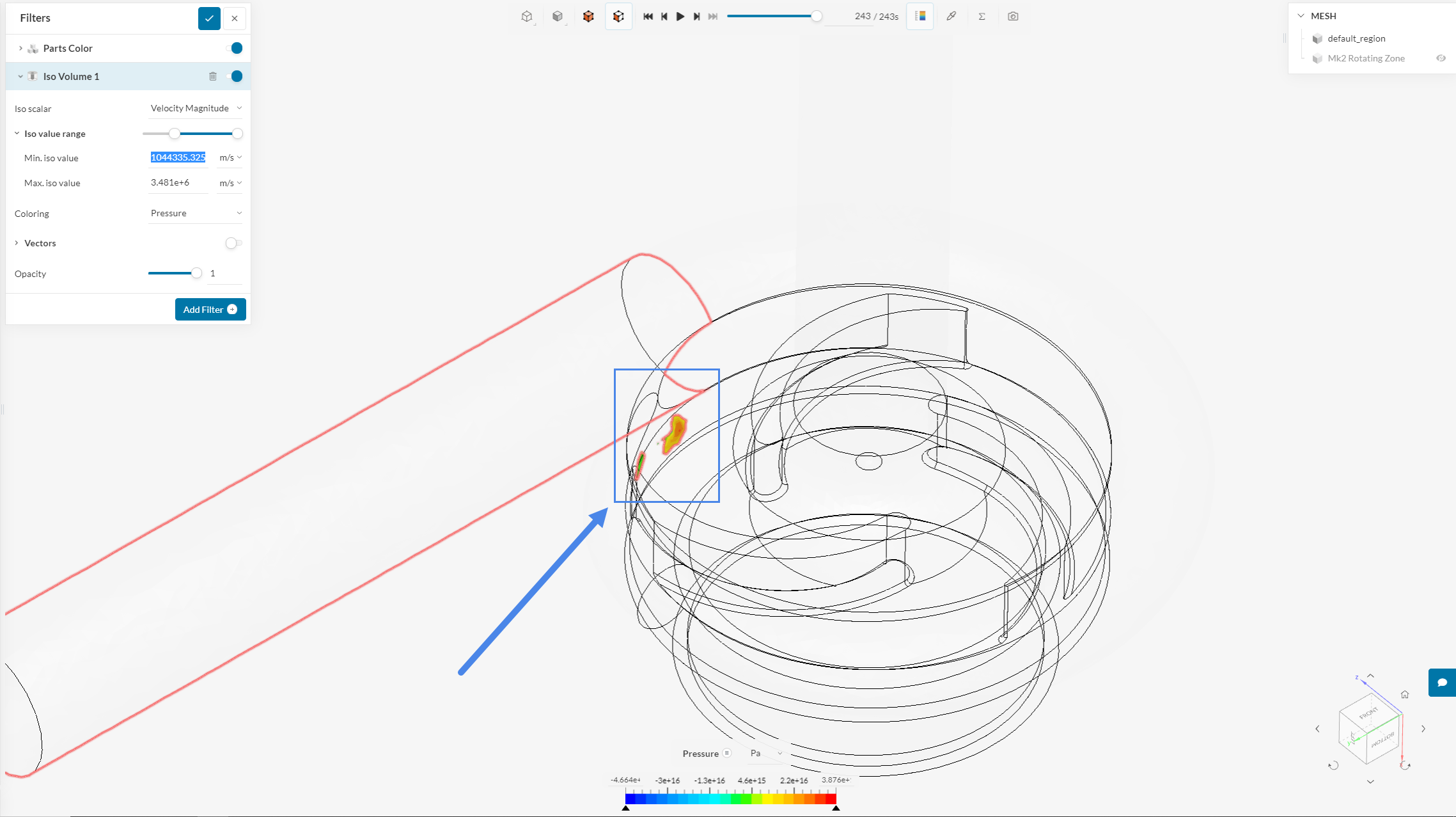This screenshot has height=817, width=1456.
Task: Toggle the color legend display icon
Action: click(x=920, y=17)
